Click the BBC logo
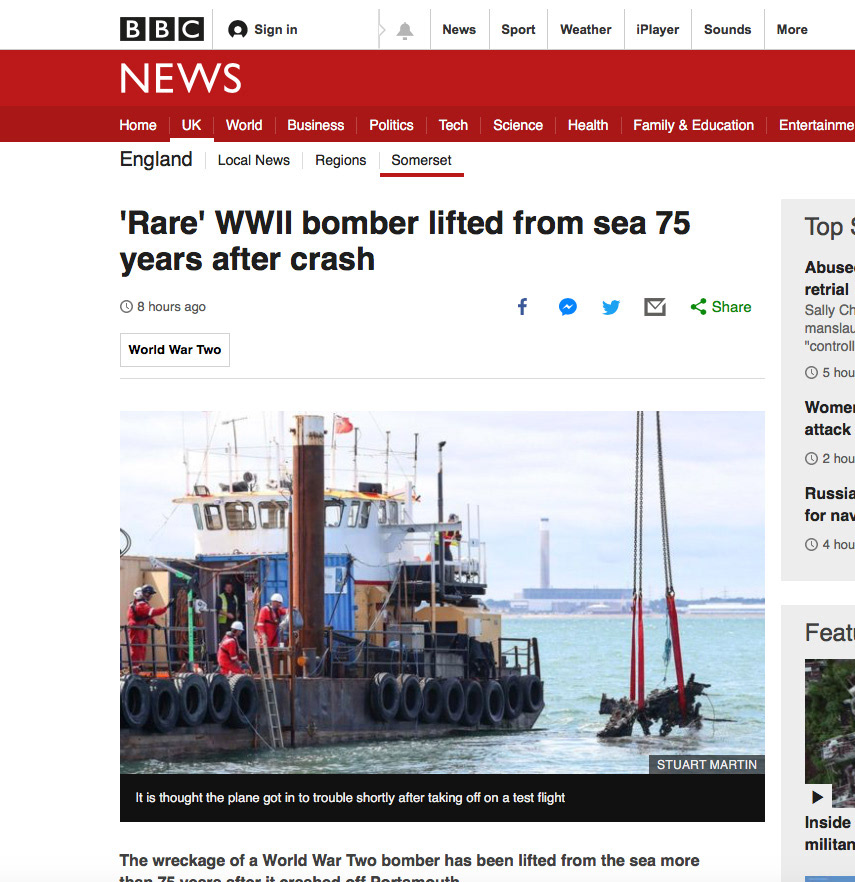Screen dimensions: 855x882 pyautogui.click(x=161, y=29)
